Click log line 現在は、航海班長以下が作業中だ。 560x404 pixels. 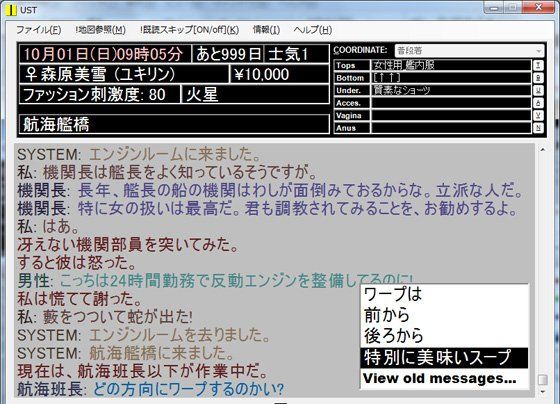coord(143,371)
